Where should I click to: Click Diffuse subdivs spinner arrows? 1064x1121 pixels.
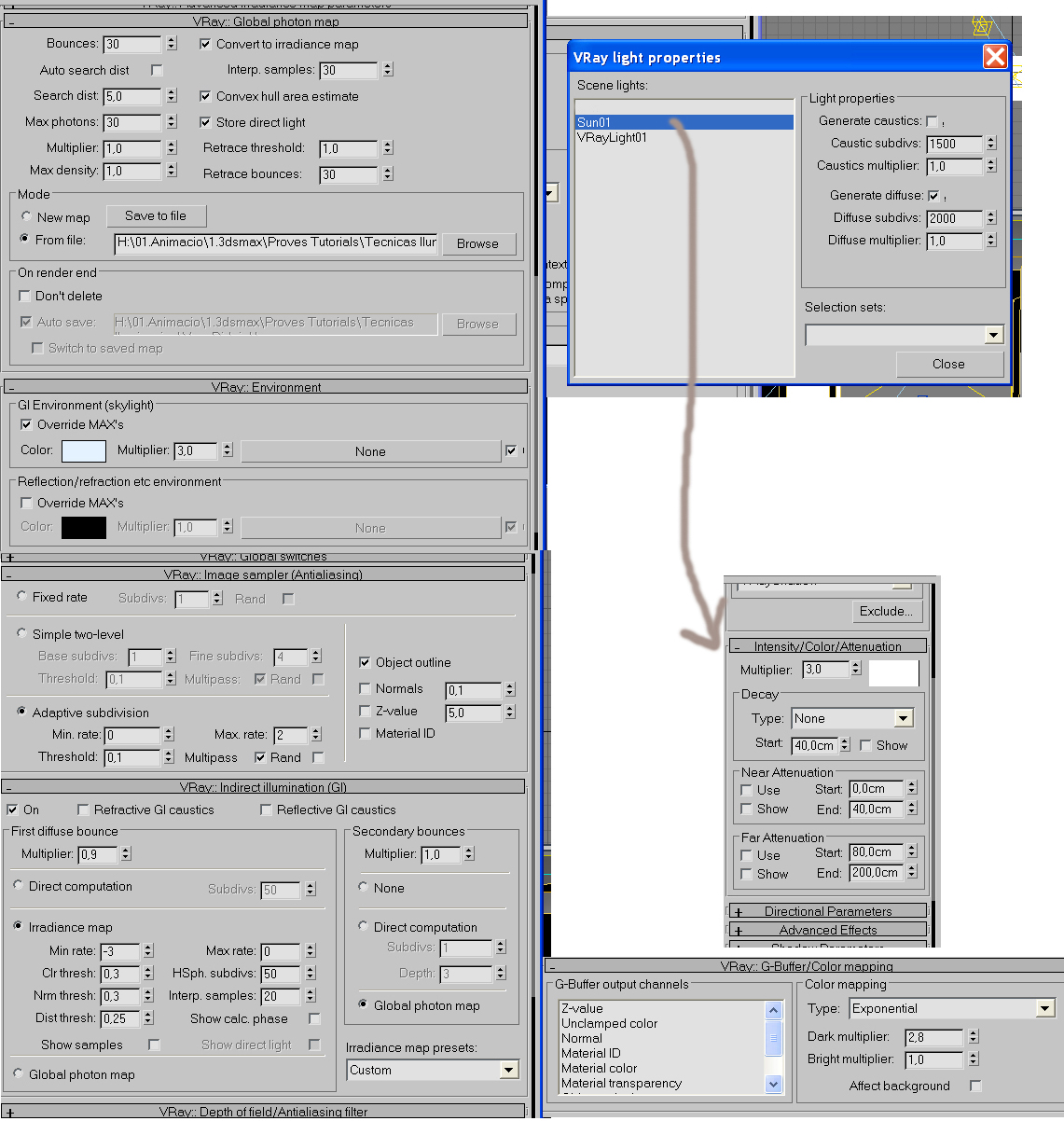coord(991,218)
